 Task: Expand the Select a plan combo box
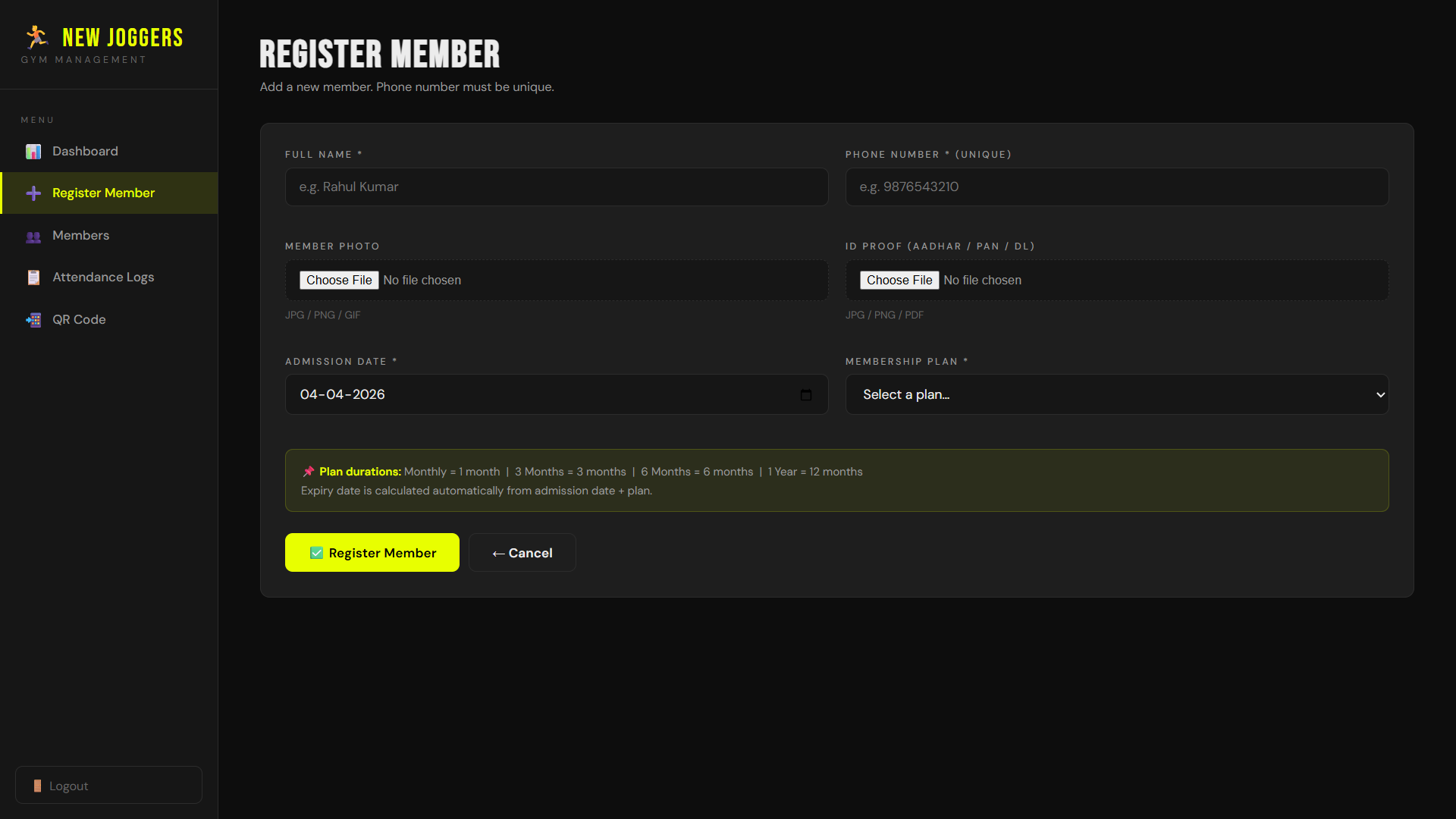click(1116, 394)
